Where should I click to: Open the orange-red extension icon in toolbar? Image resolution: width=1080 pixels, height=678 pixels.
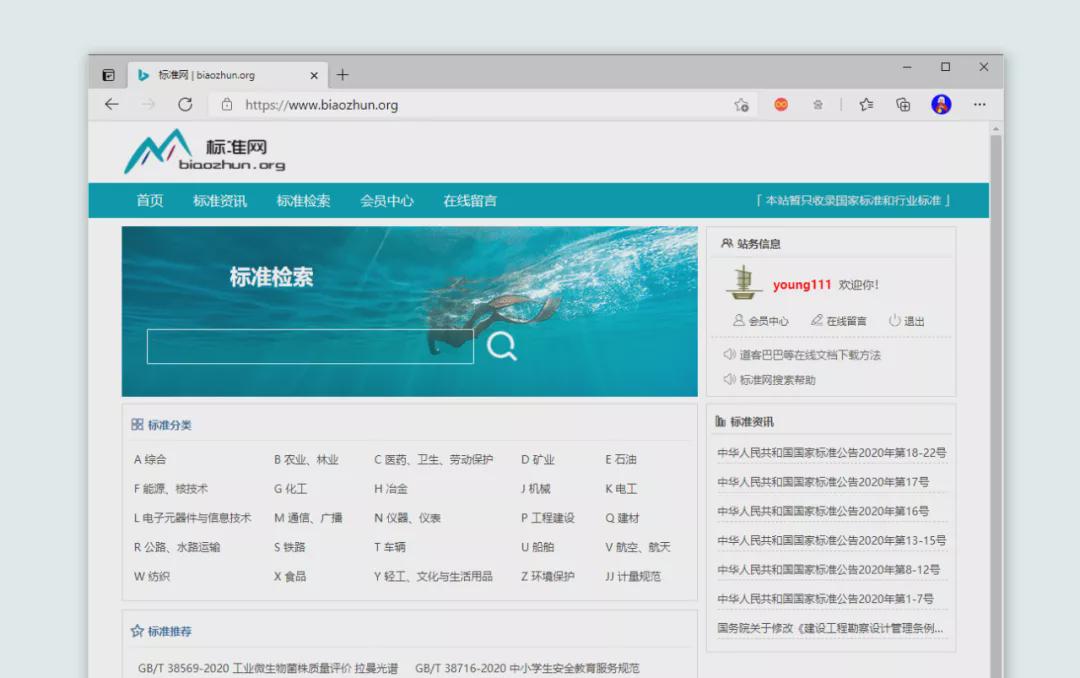pyautogui.click(x=781, y=105)
